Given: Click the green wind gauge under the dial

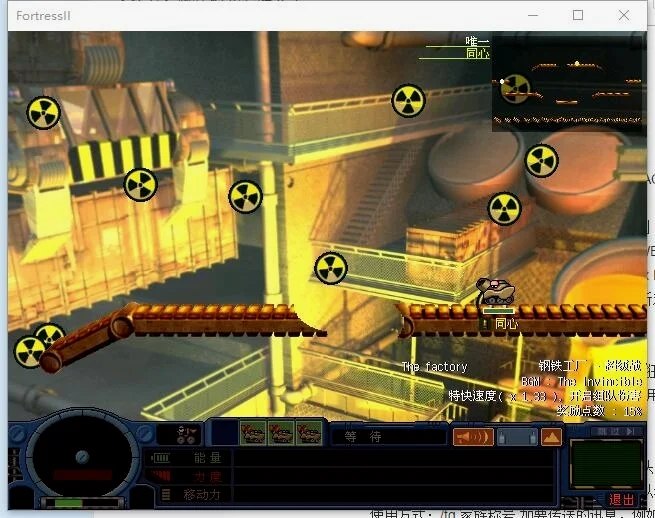Looking at the screenshot, I should pos(83,502).
